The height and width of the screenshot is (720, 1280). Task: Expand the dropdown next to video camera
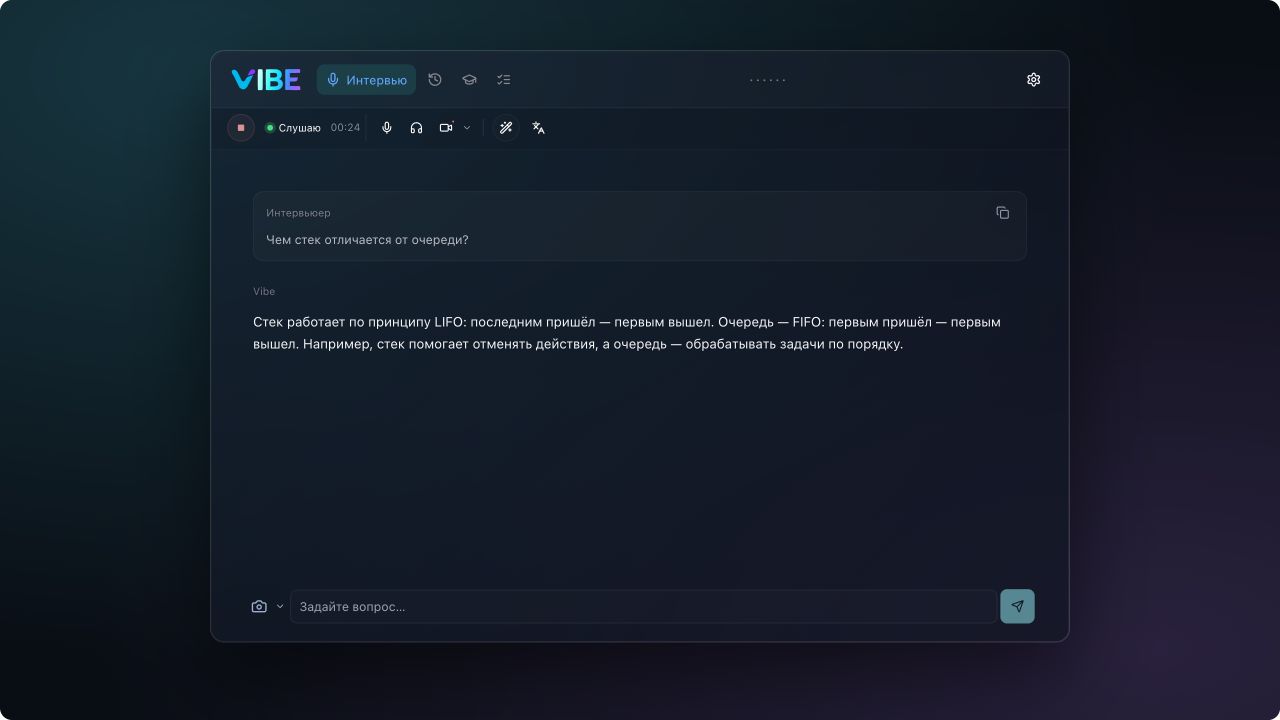click(467, 128)
